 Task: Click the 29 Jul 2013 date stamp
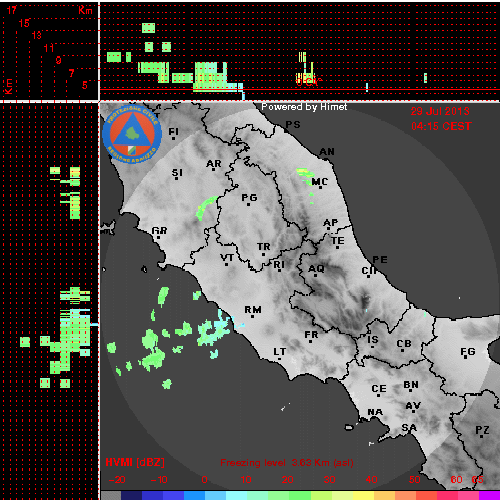click(440, 111)
